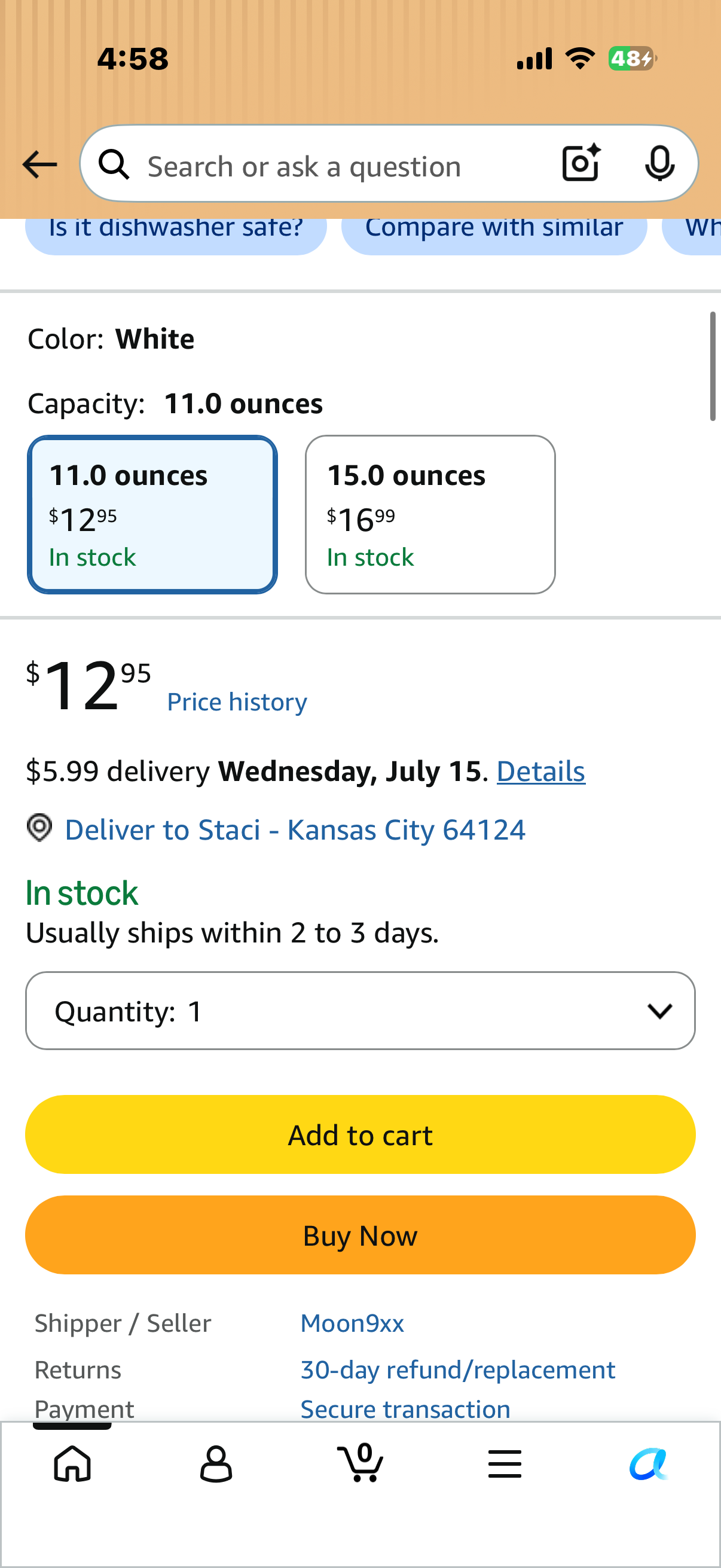Tap the microphone voice search icon

659,164
